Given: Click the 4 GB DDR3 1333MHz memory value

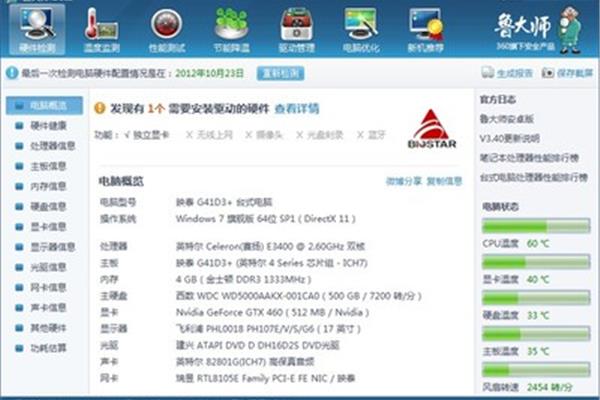Looking at the screenshot, I should pos(243,279).
